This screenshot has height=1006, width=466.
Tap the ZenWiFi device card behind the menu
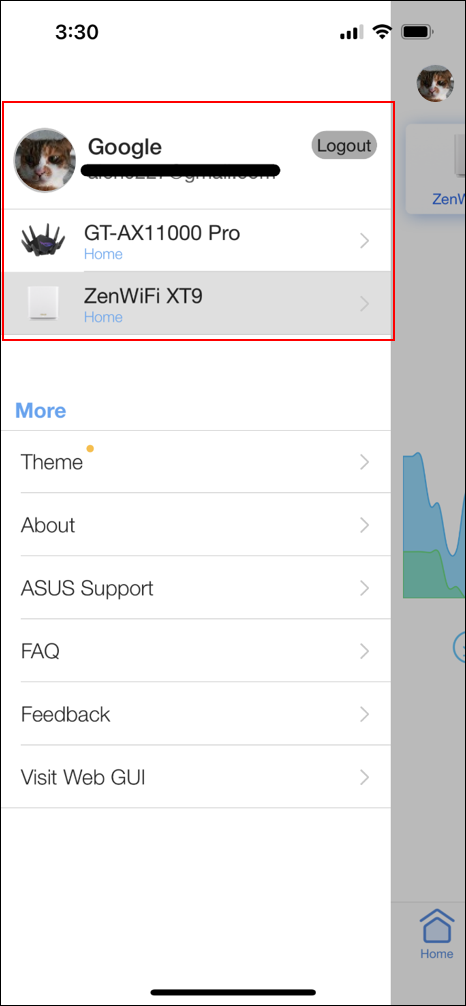click(x=436, y=169)
